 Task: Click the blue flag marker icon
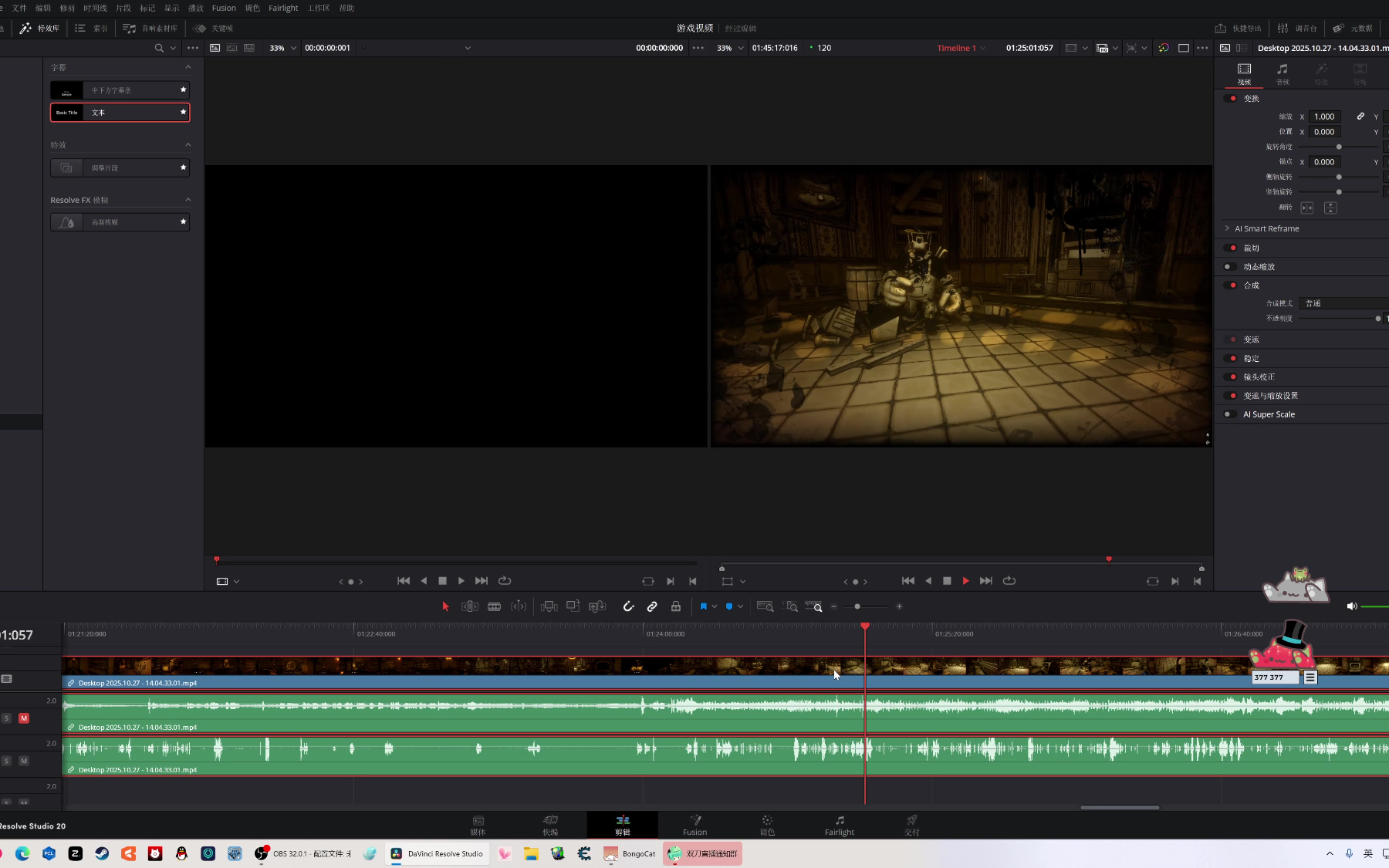[x=703, y=606]
